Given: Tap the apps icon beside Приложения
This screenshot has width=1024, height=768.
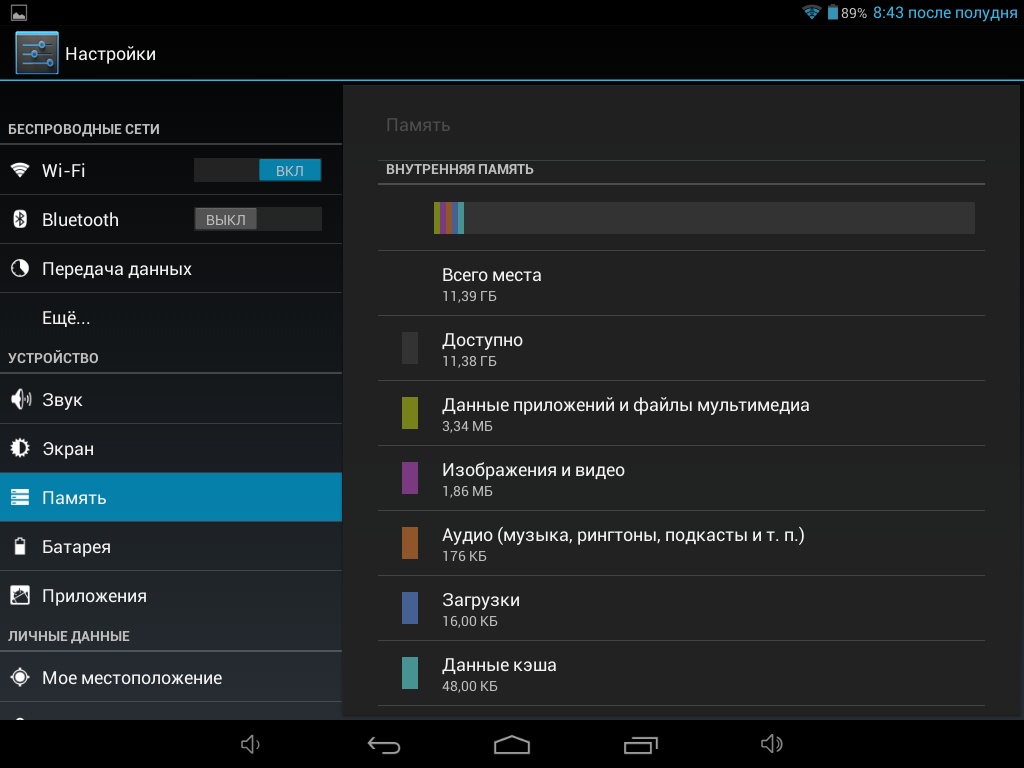Looking at the screenshot, I should coord(20,595).
